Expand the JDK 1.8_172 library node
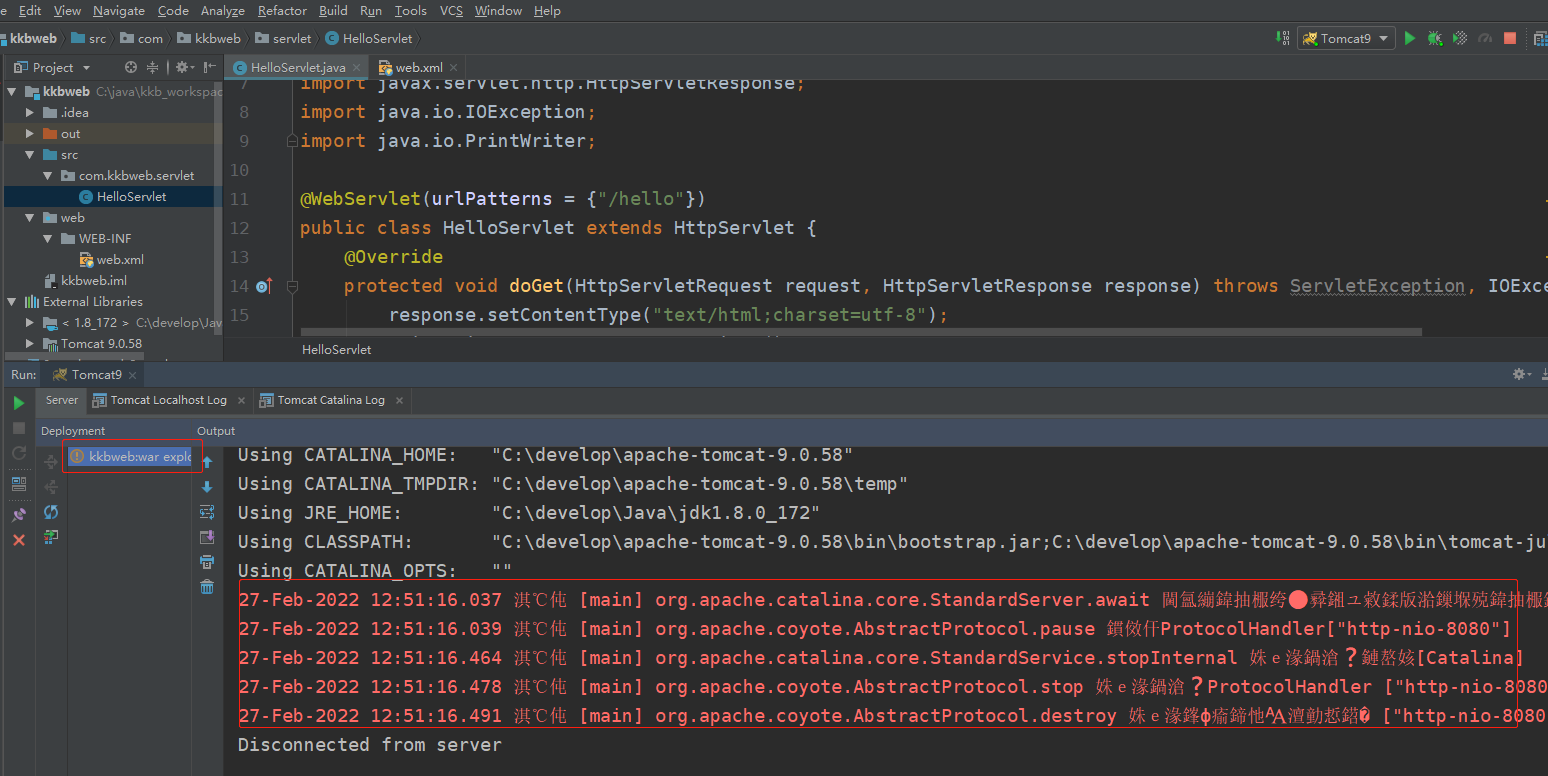Image resolution: width=1548 pixels, height=776 pixels. coord(31,323)
